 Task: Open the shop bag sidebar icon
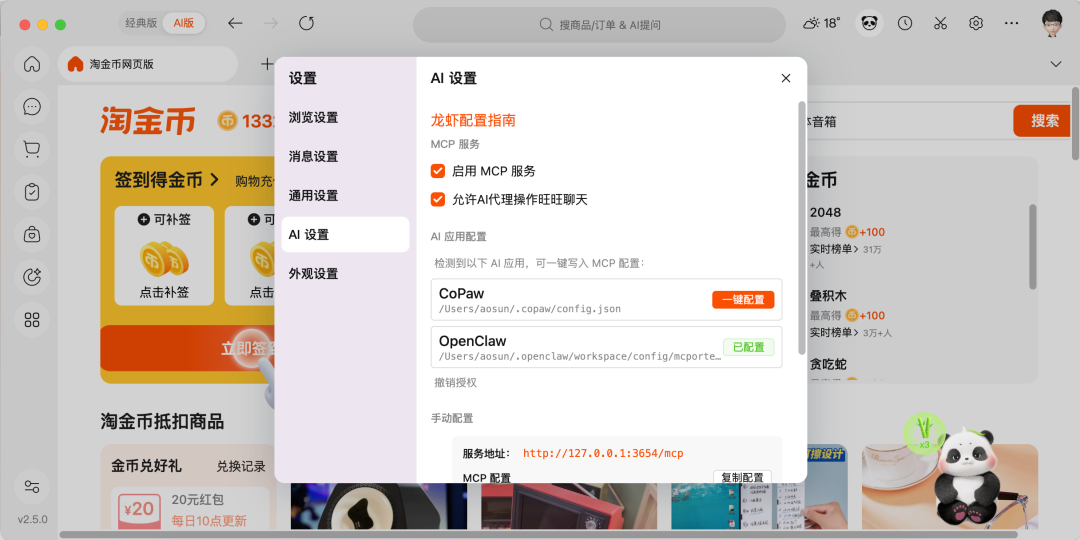pos(32,235)
